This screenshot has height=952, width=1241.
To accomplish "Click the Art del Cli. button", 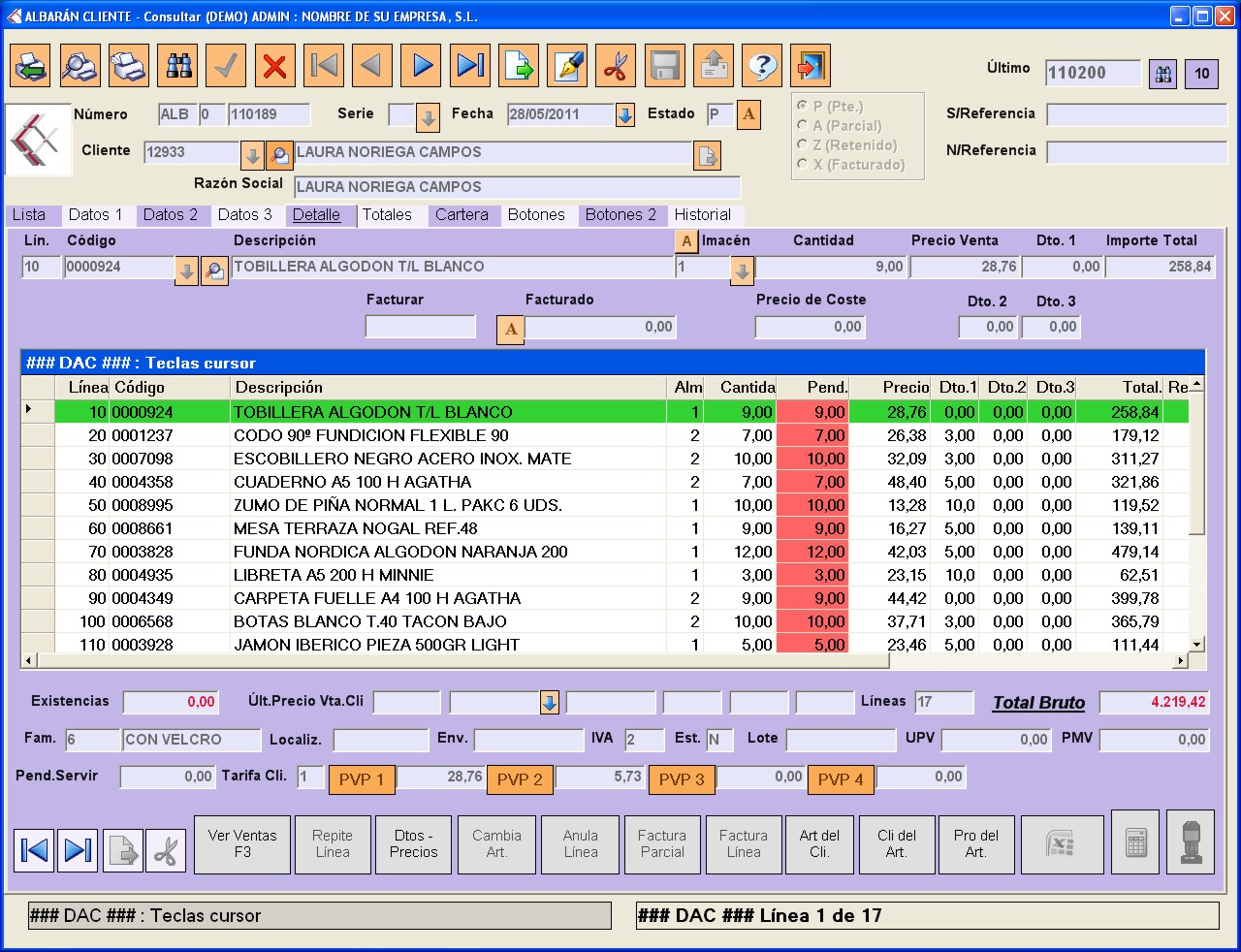I will coord(819,844).
